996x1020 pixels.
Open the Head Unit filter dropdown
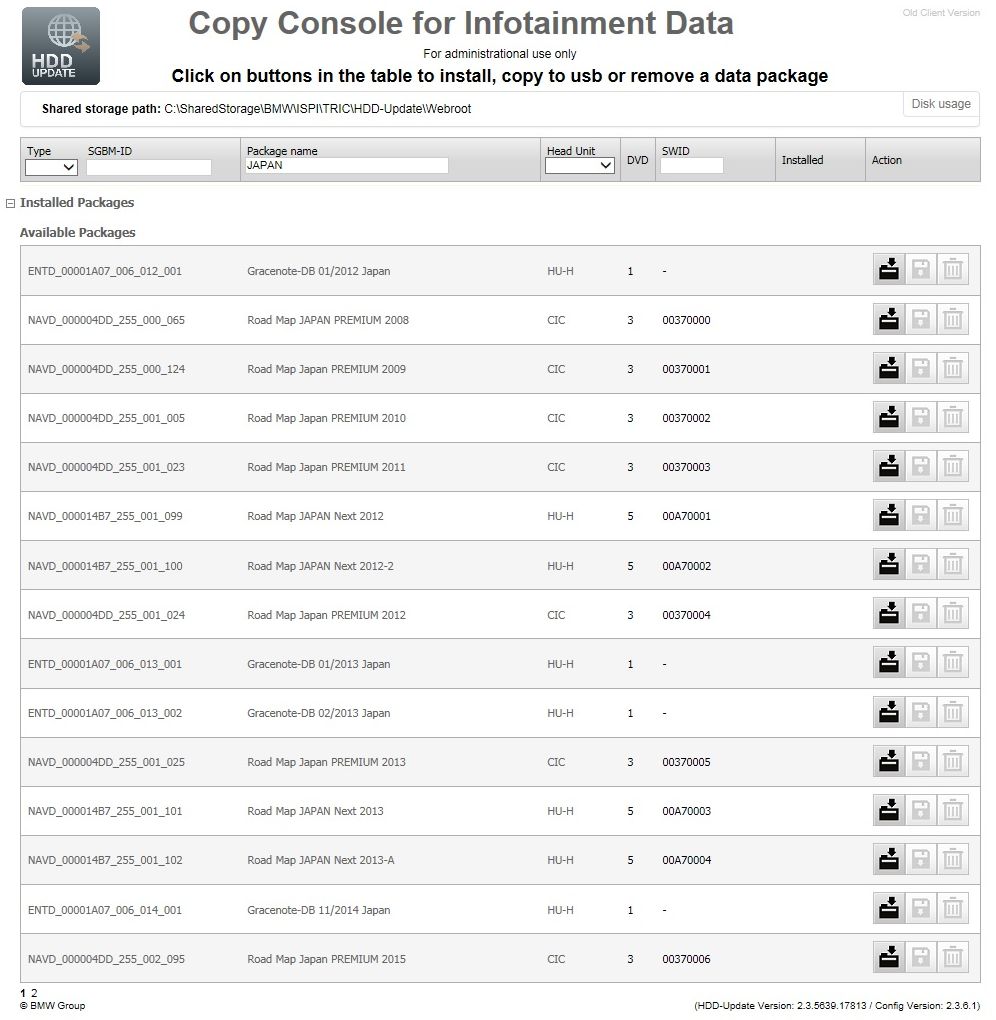click(580, 166)
